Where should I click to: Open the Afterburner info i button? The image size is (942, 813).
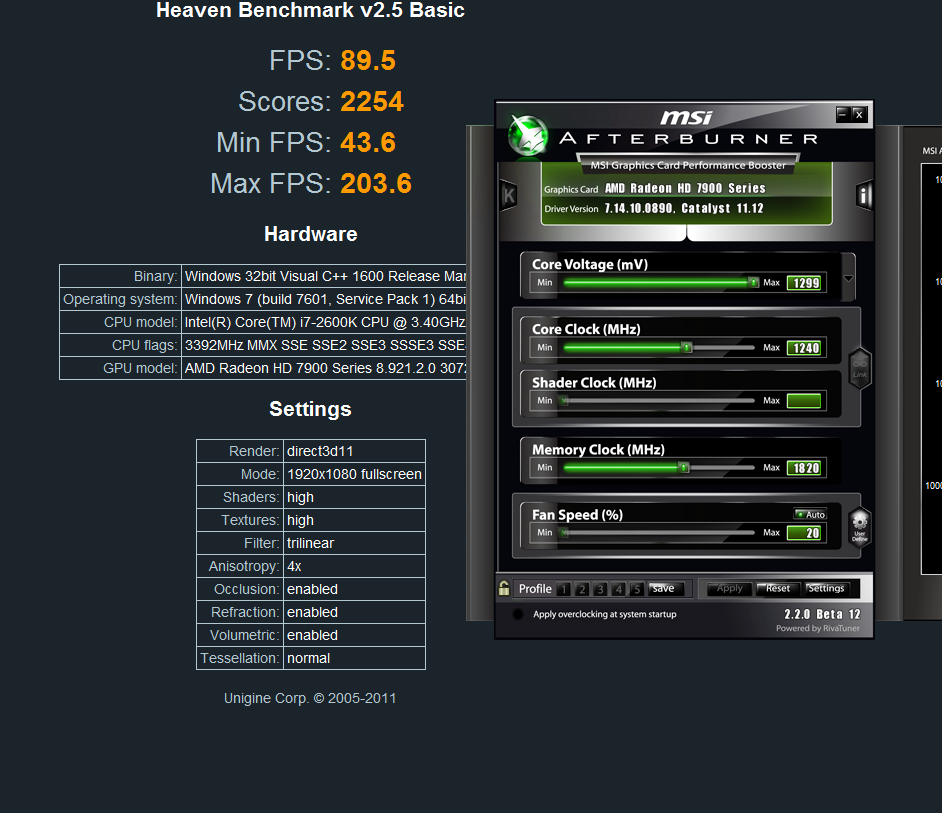click(863, 195)
